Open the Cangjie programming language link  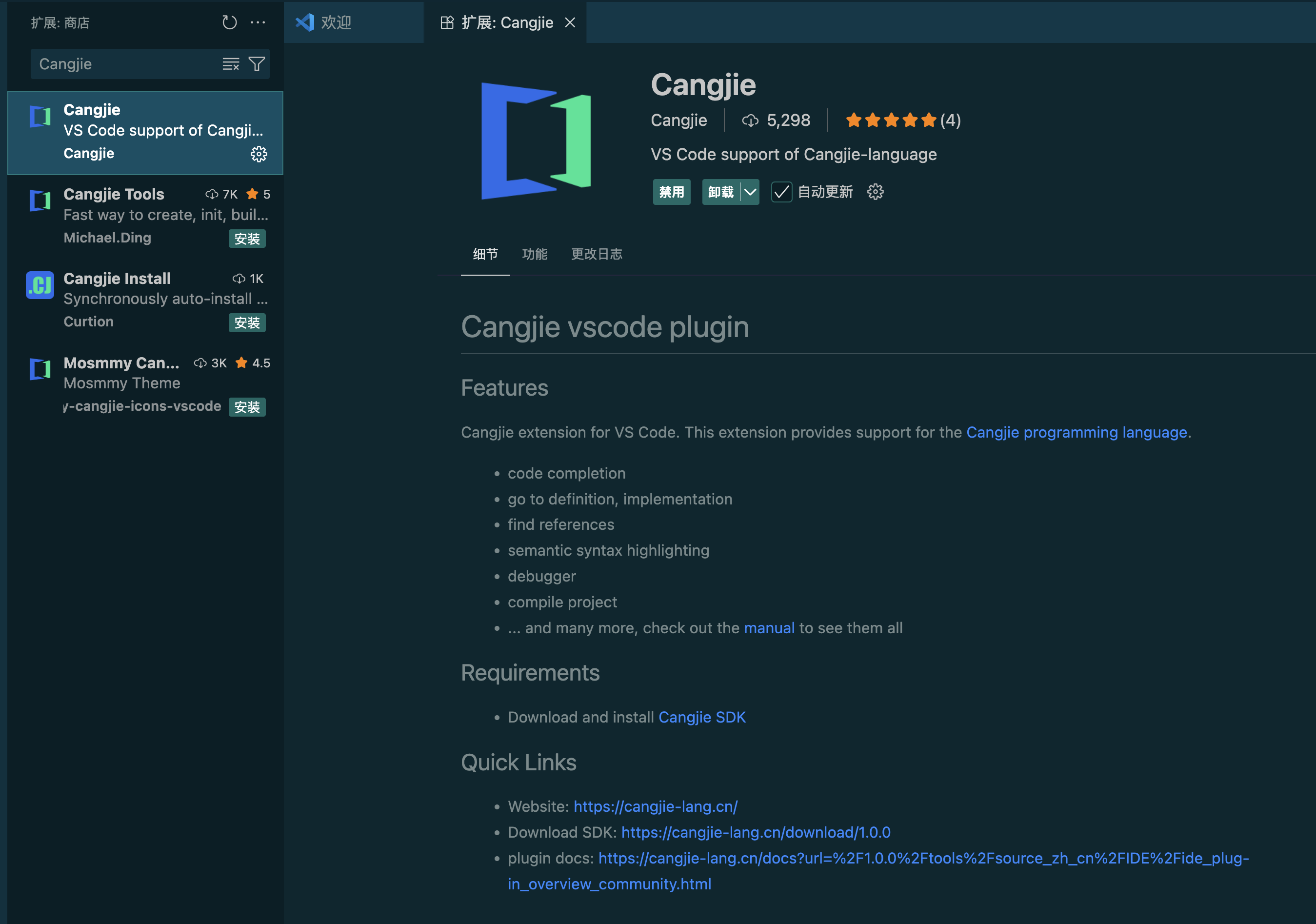1077,432
